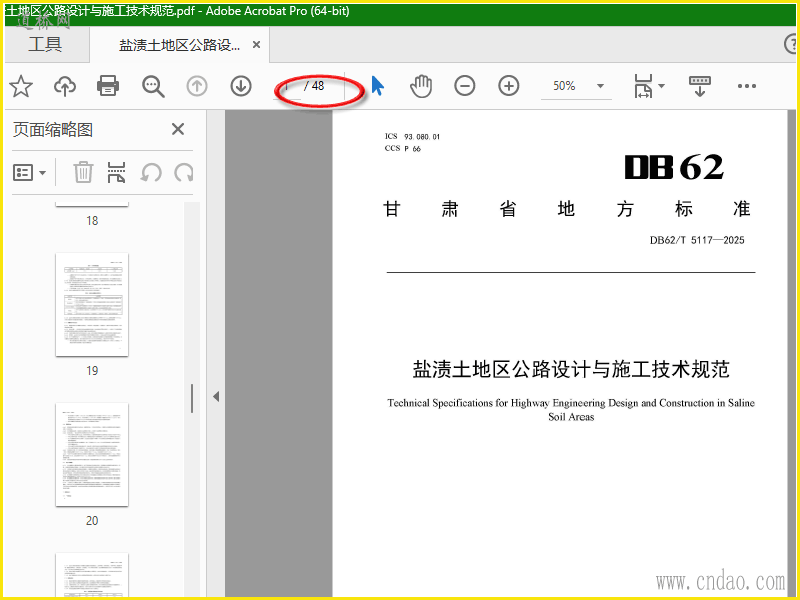Click the bookmark star icon
The height and width of the screenshot is (600, 800).
[x=21, y=86]
